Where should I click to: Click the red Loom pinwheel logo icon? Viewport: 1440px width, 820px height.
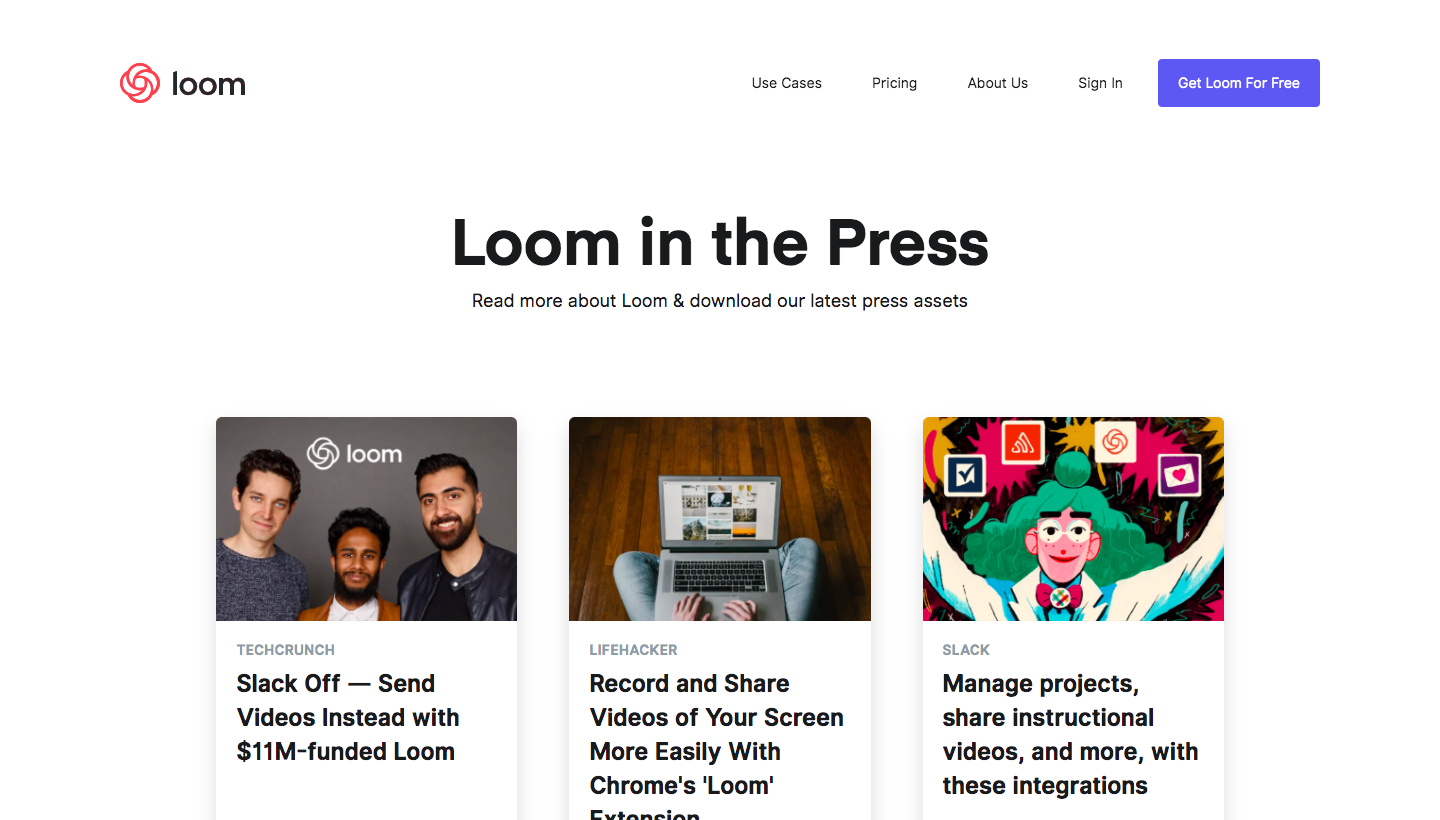140,83
